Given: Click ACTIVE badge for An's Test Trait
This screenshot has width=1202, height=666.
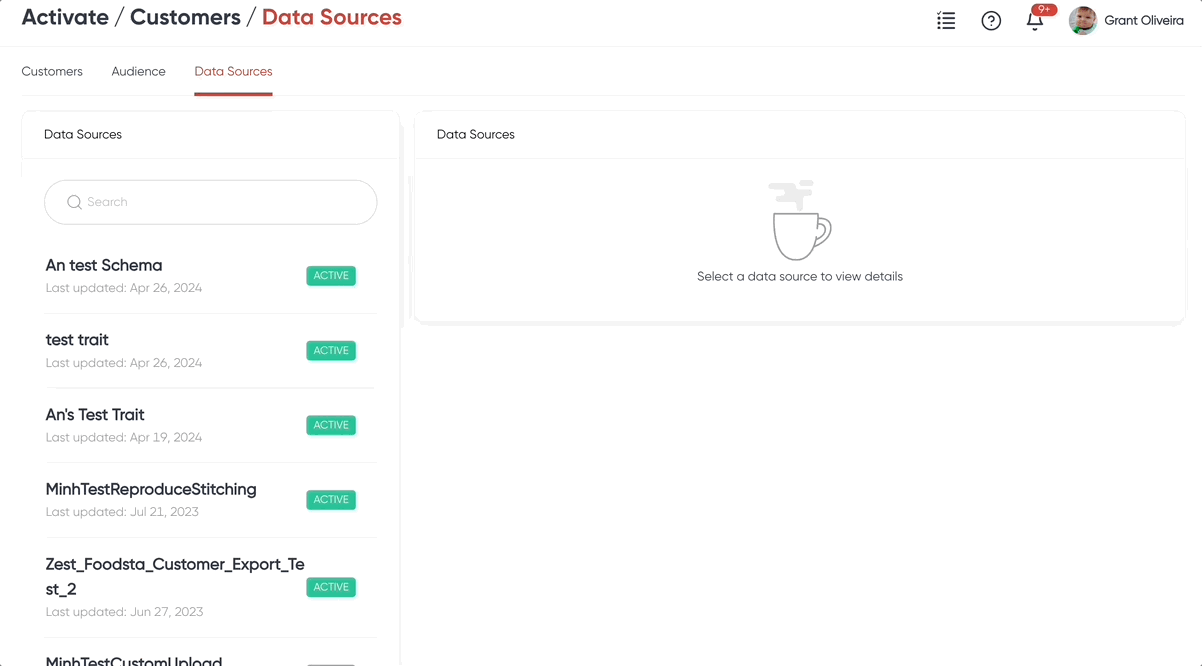Looking at the screenshot, I should point(331,425).
